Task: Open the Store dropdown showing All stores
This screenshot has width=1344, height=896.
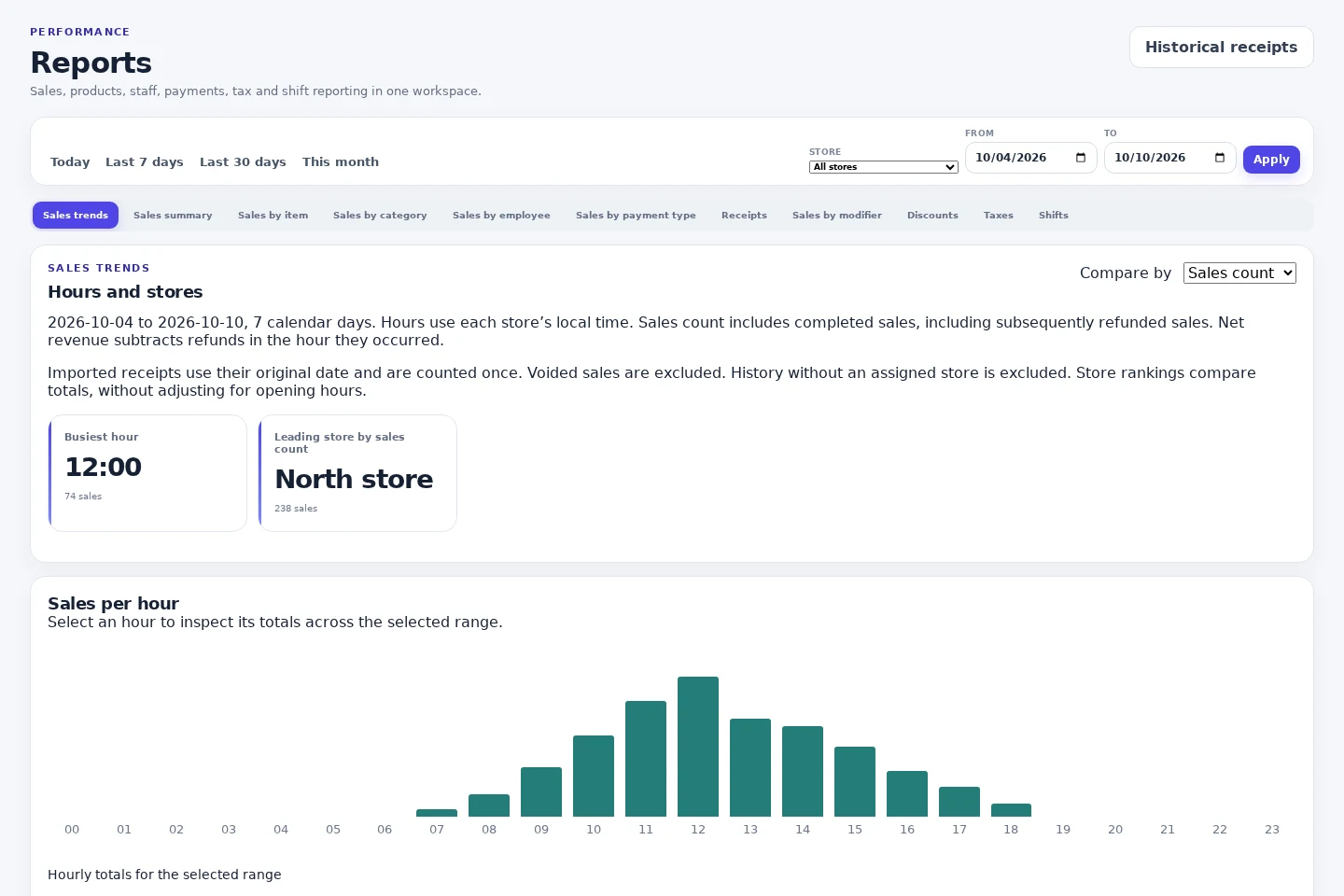Action: pos(884,167)
